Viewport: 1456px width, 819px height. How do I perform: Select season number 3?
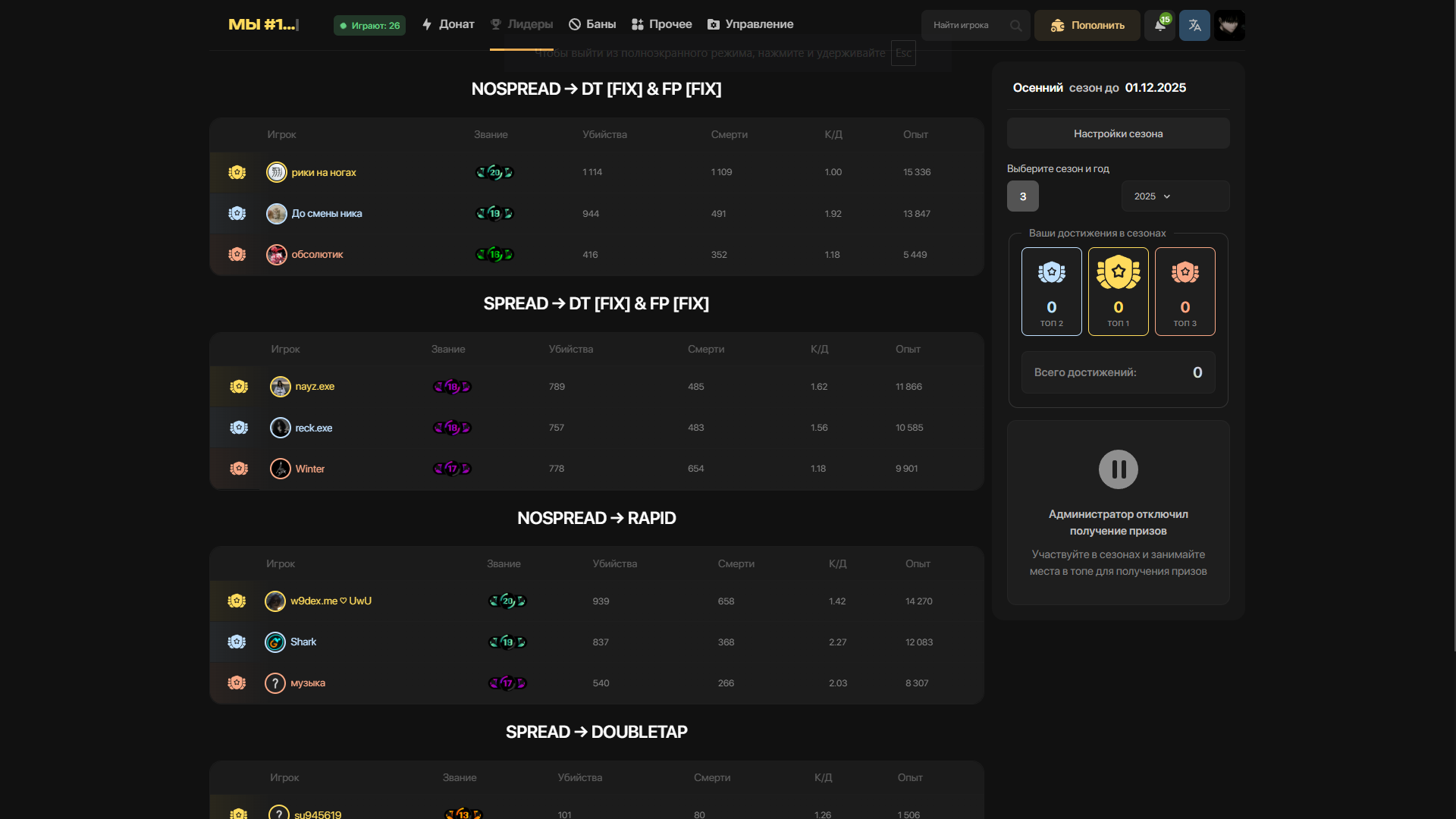click(x=1022, y=196)
